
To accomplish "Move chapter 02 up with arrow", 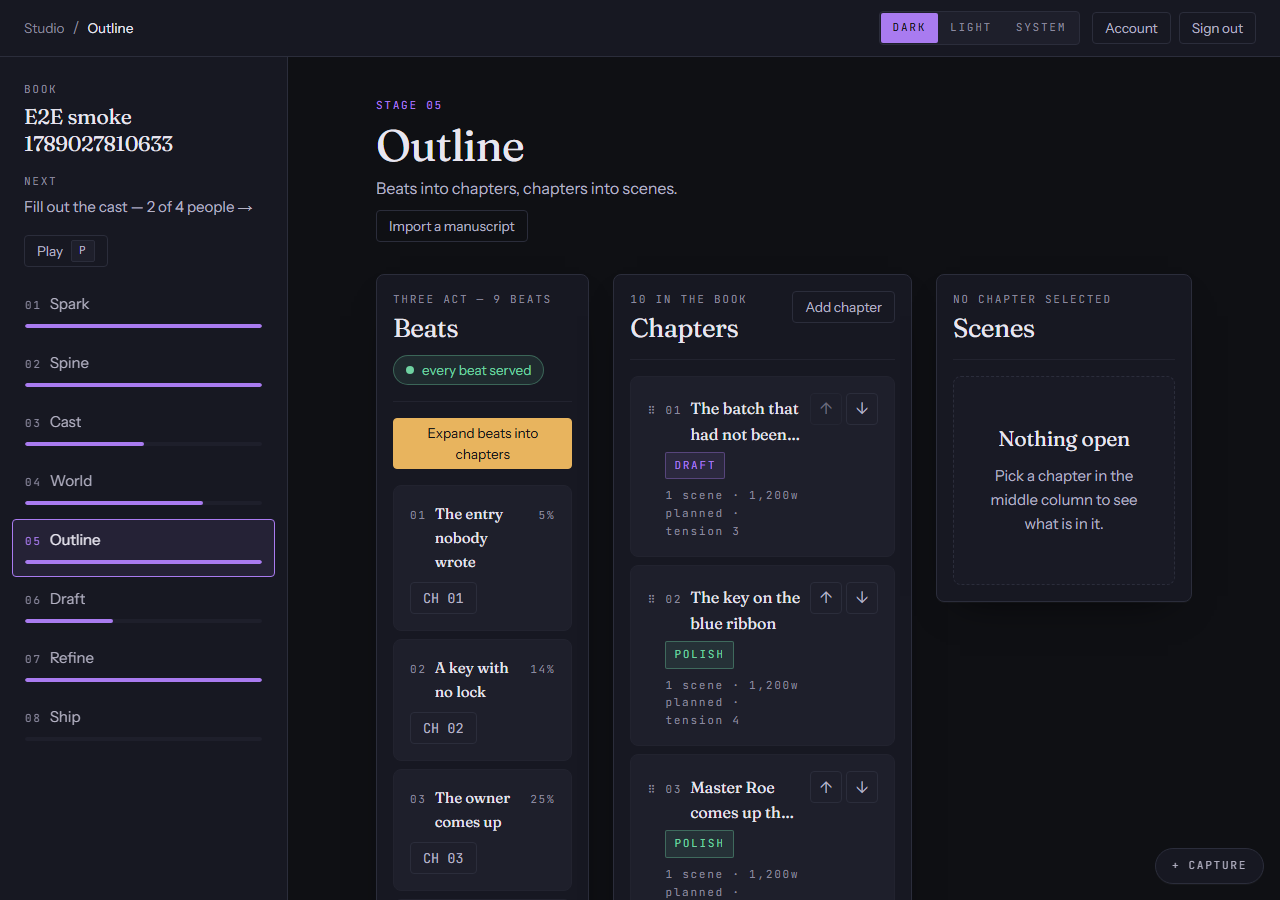I will (x=825, y=598).
